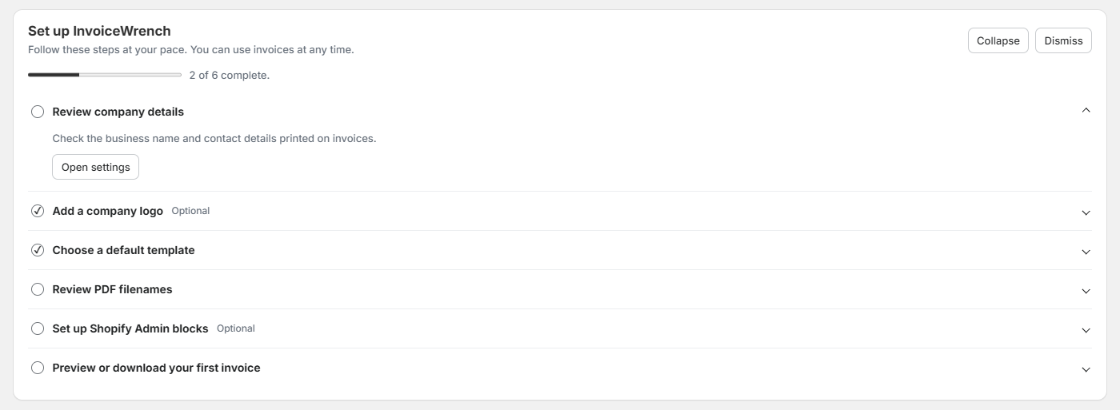Collapse the setup guide card
1120x410 pixels.
pos(998,41)
